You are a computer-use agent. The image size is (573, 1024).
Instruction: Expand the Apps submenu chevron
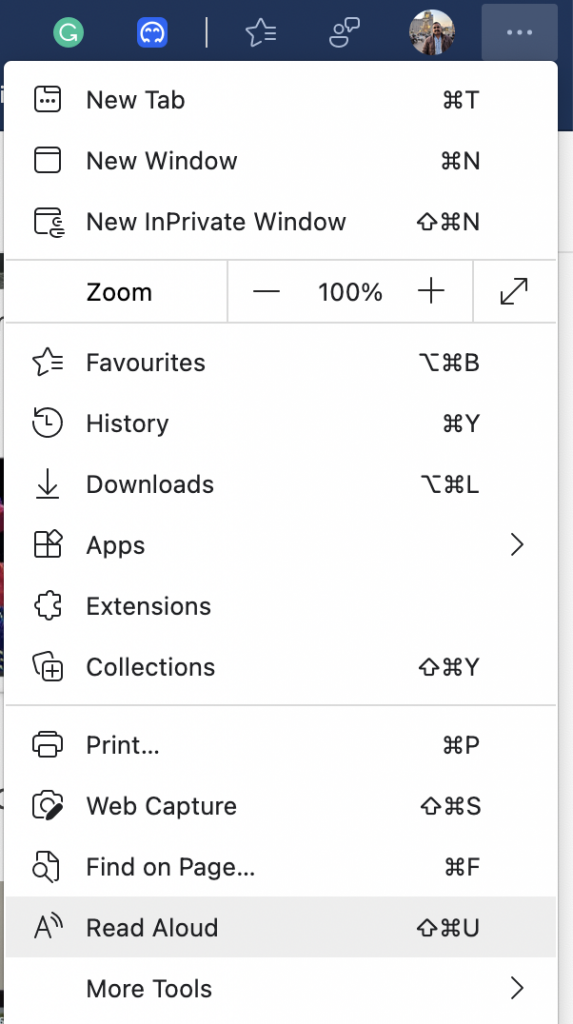point(517,544)
